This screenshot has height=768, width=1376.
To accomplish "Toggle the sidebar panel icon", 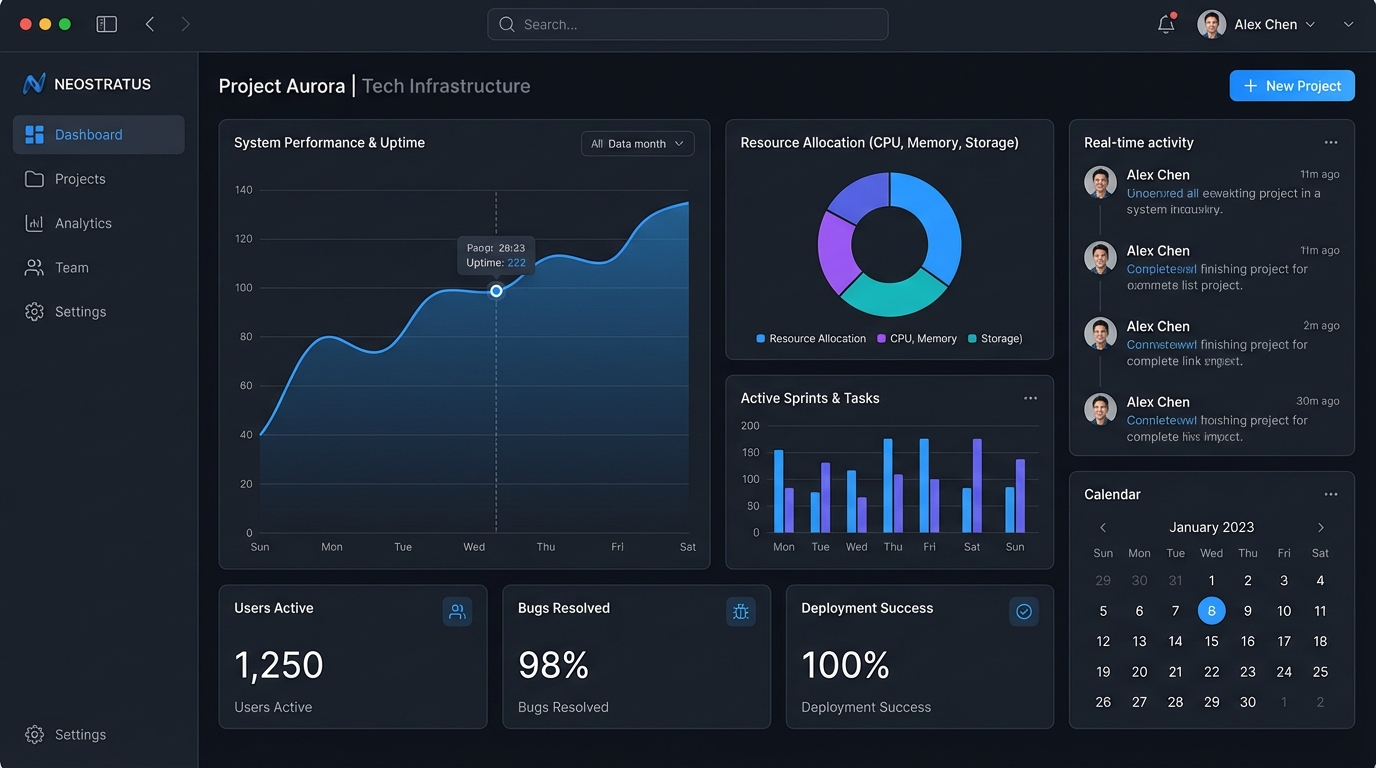I will 107,24.
